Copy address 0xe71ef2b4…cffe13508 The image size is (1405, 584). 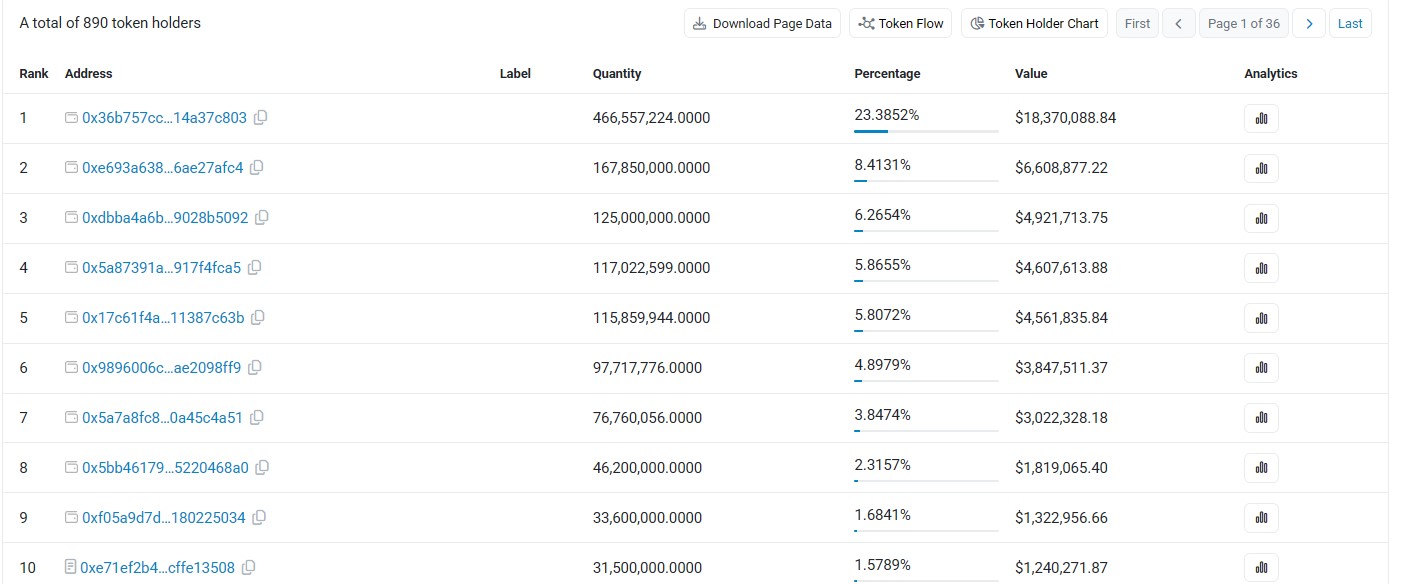pos(249,568)
